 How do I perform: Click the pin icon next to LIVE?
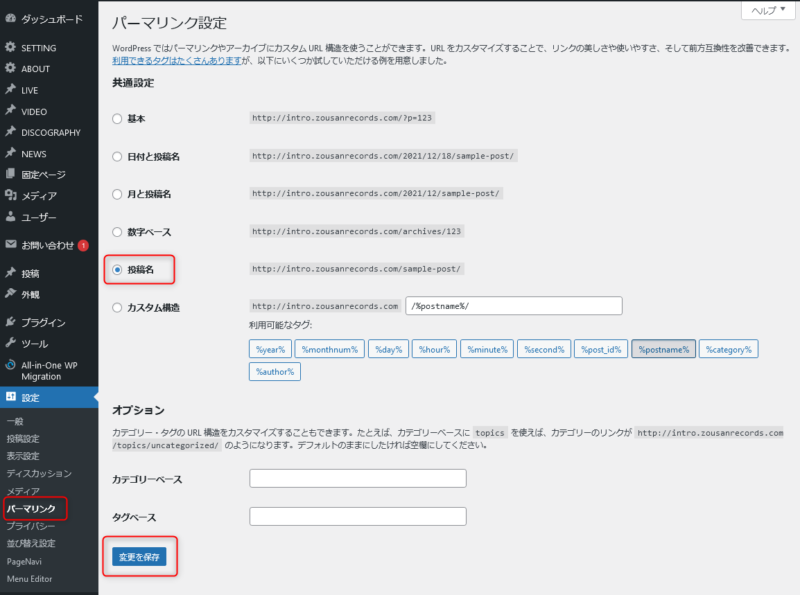(10, 90)
